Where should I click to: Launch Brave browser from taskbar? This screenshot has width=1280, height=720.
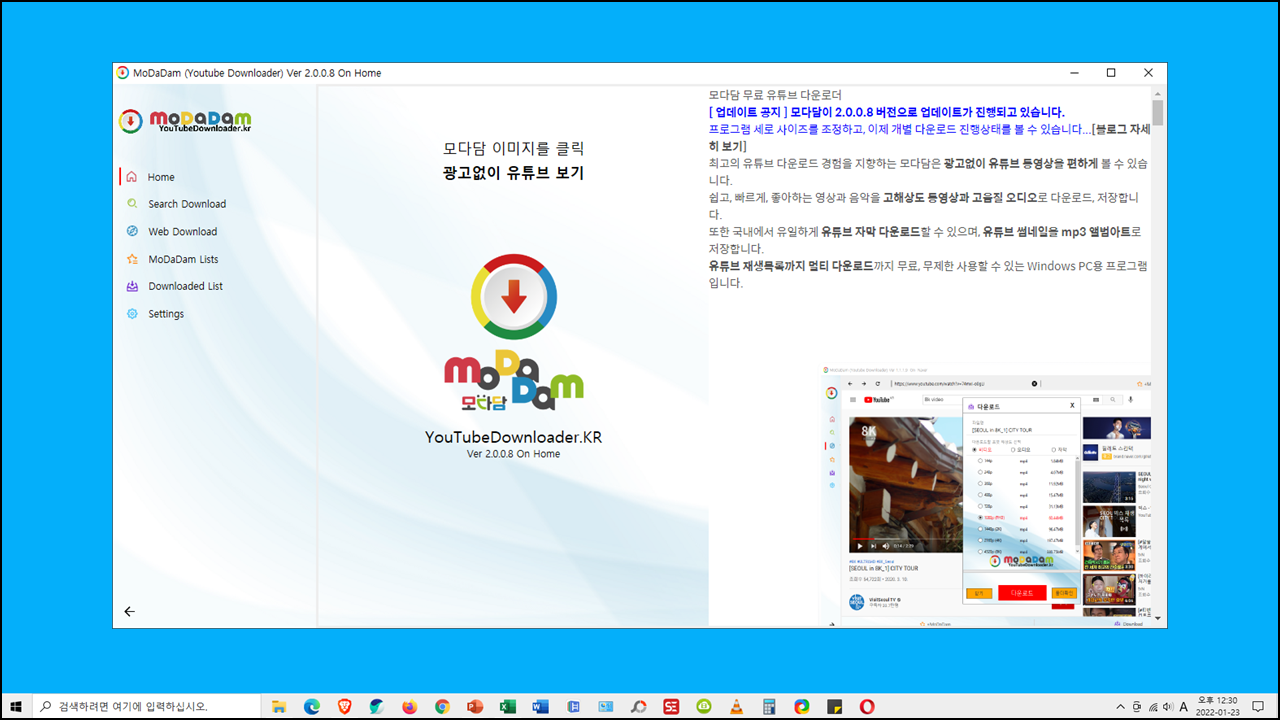344,706
